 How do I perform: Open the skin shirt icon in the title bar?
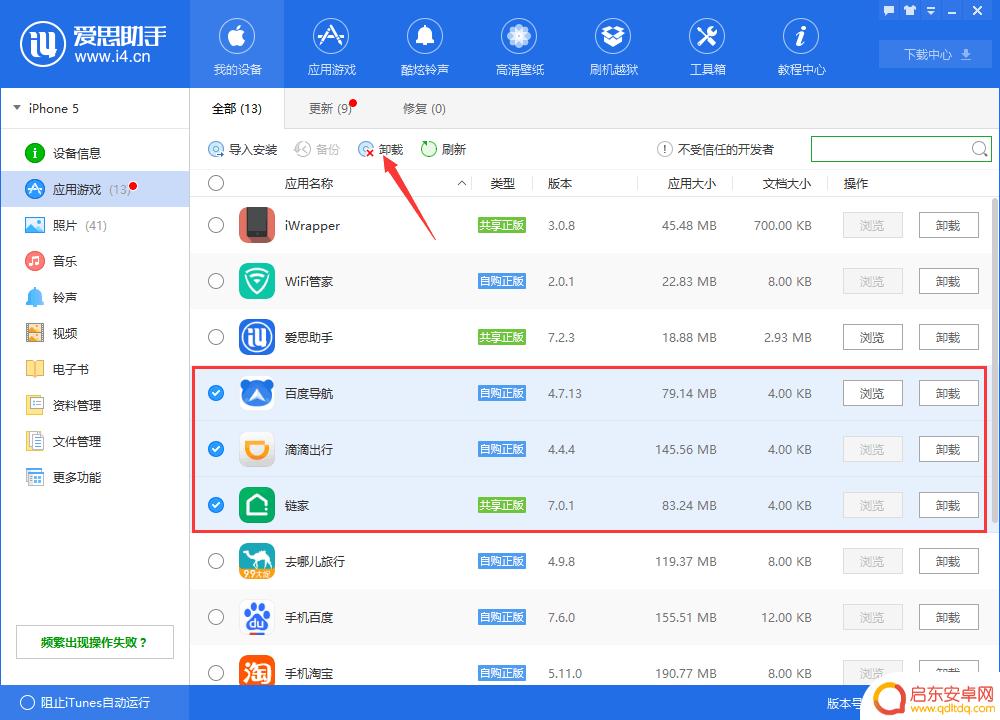(909, 11)
